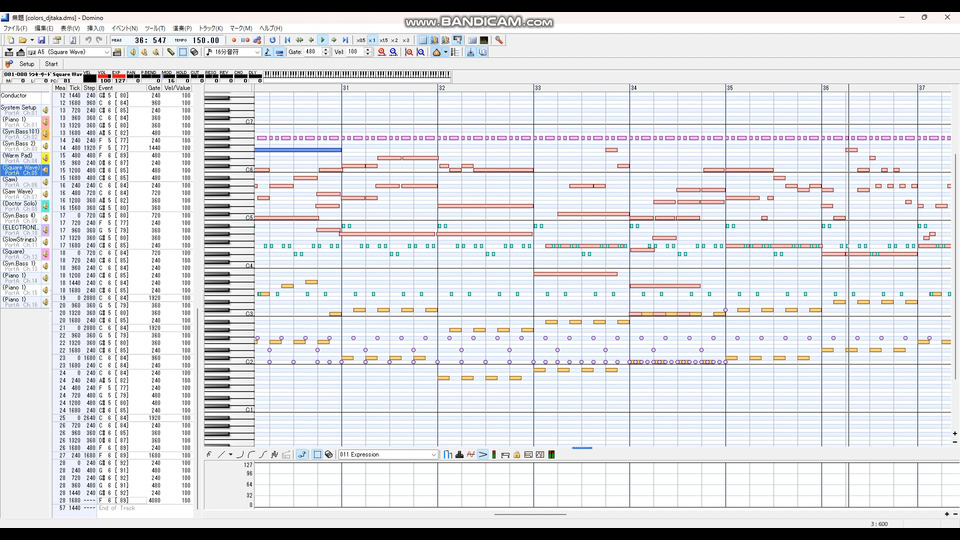Open the onion-skin dropdown arrow
The height and width of the screenshot is (540, 960).
[x=445, y=53]
